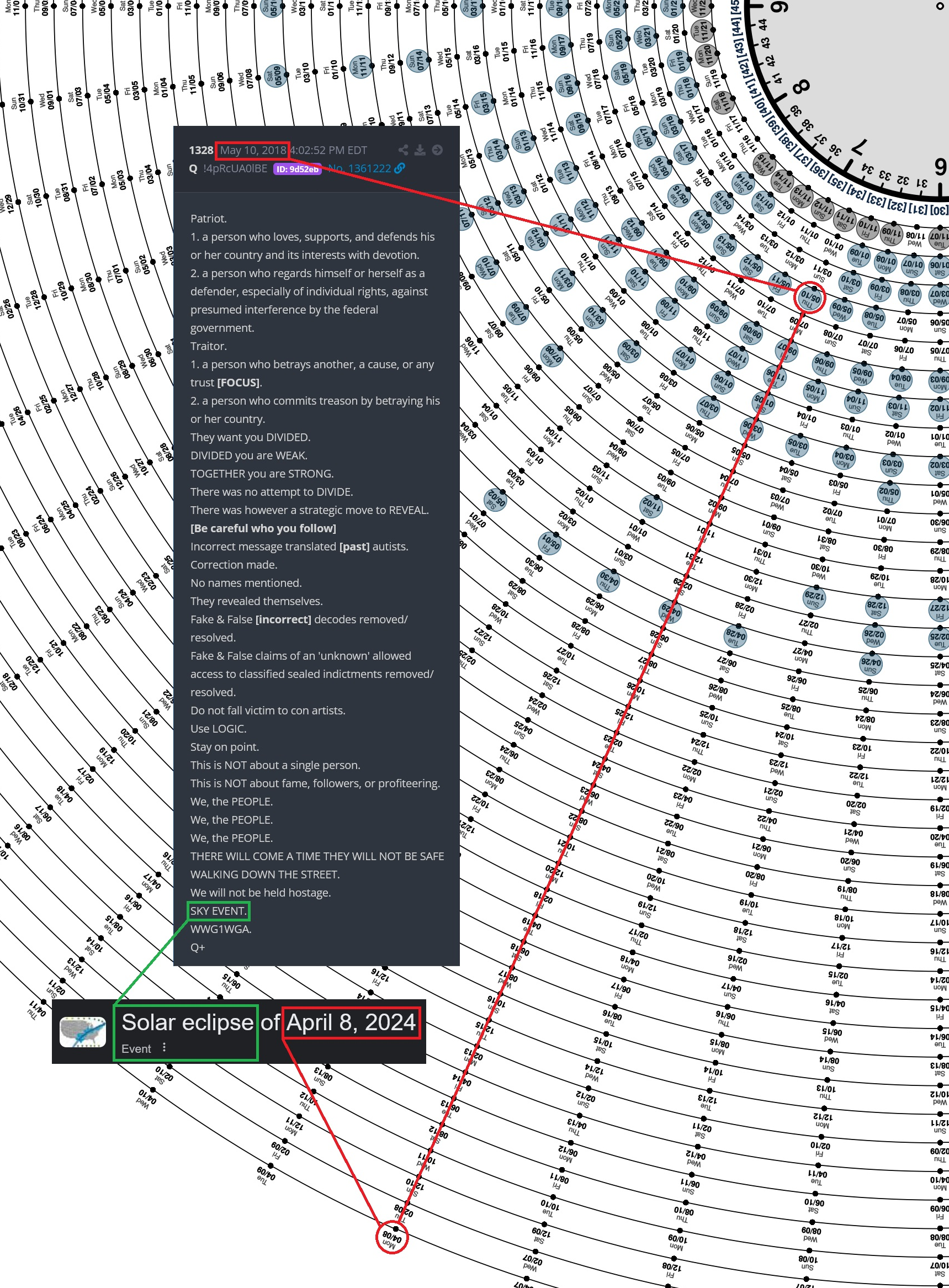The image size is (949, 1288).
Task: Click the bold '[Be careful who you follow]' line
Action: tap(263, 528)
